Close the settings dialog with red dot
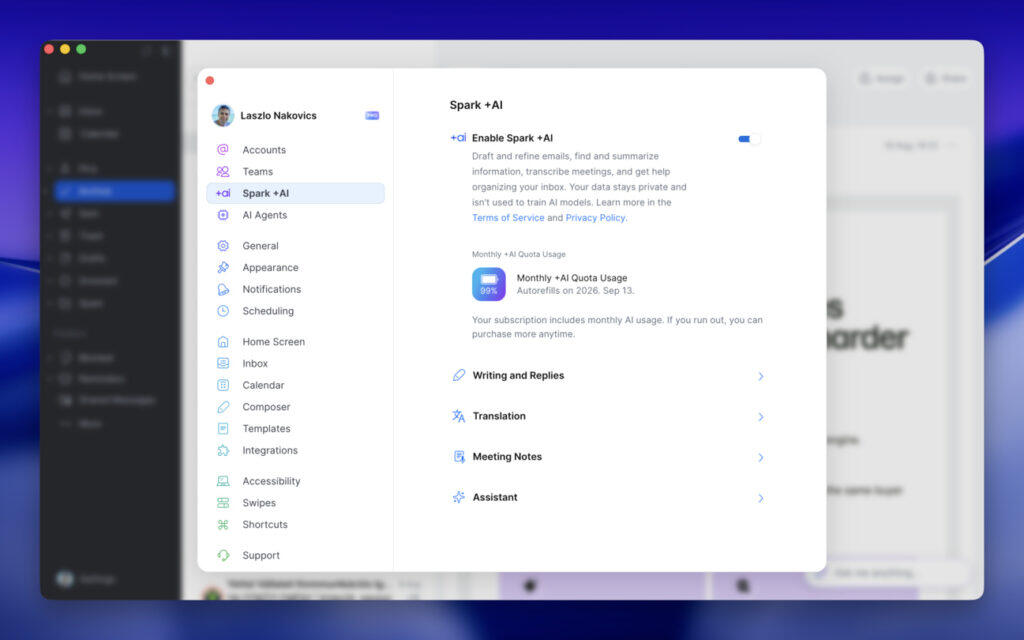Screen dimensions: 1024x640 210,80
